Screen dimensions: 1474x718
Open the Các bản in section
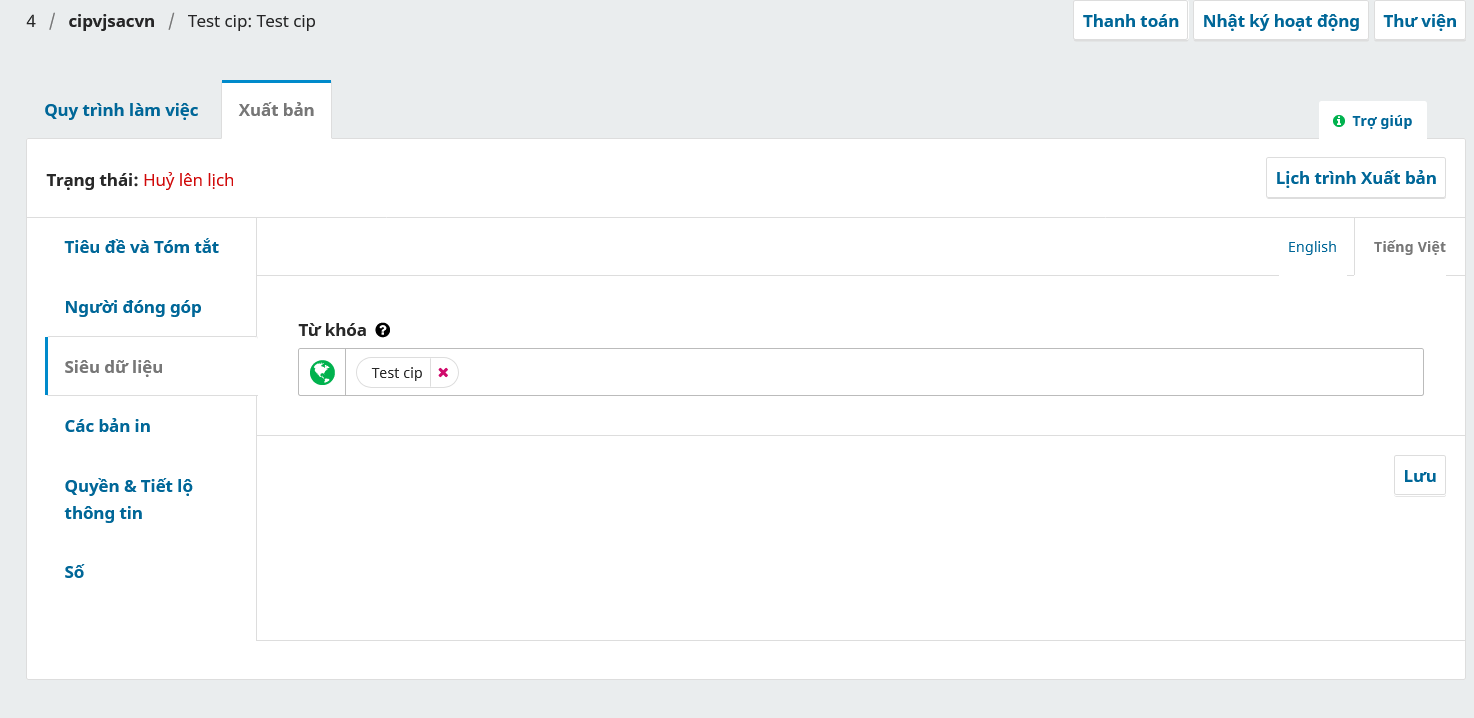(x=108, y=426)
